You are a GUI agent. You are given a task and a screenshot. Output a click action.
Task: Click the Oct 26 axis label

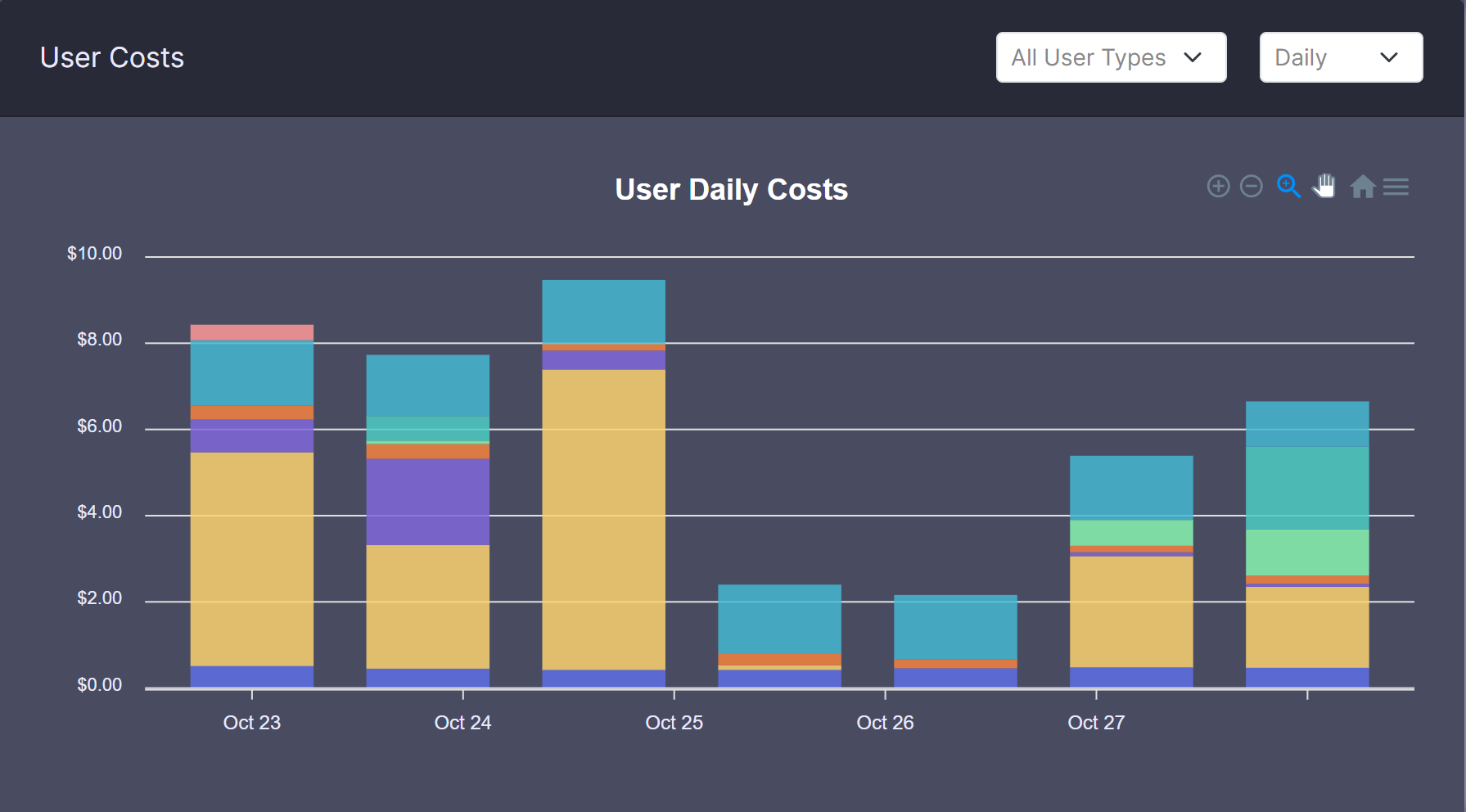(885, 723)
